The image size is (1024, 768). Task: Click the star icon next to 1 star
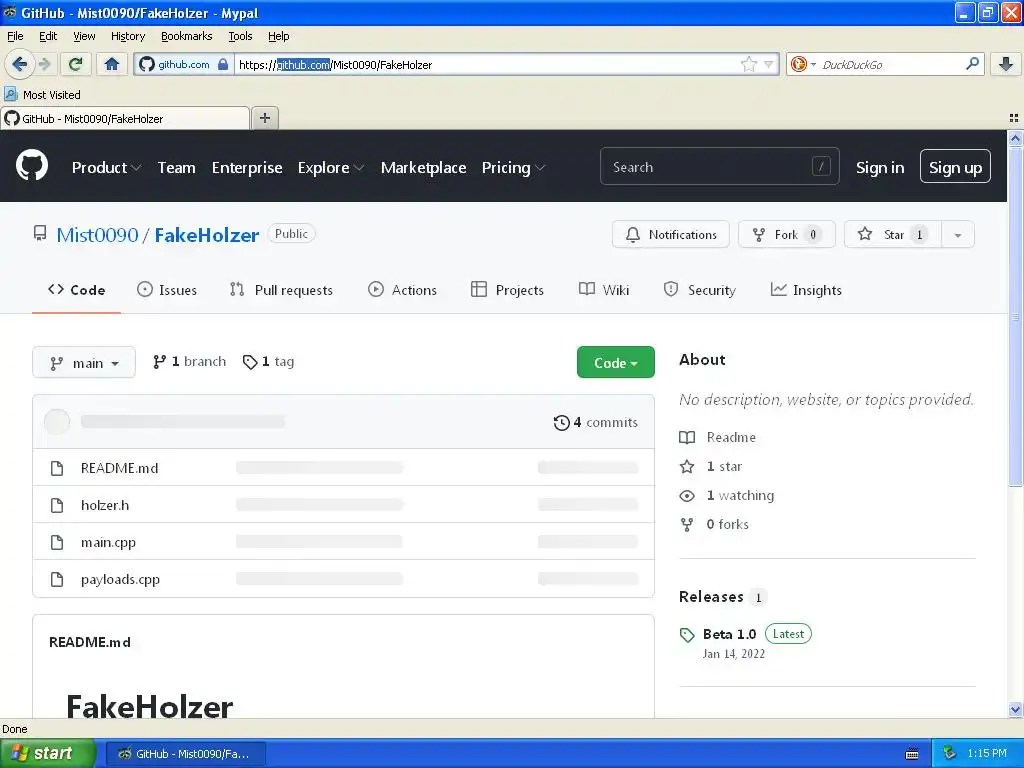687,466
